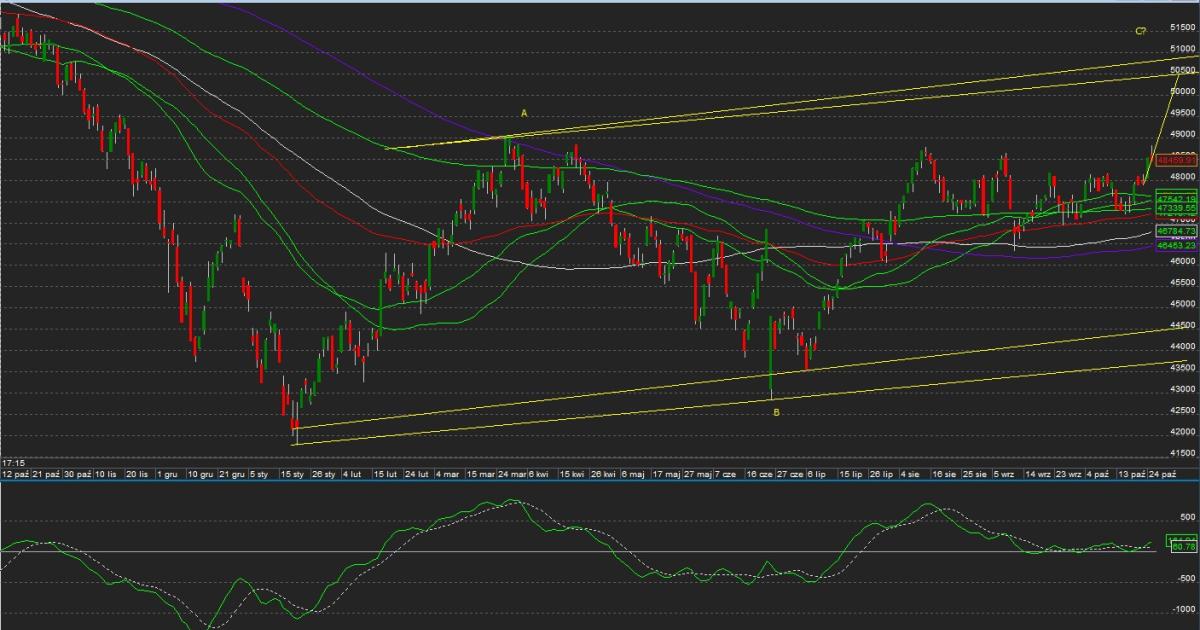The width and height of the screenshot is (1200, 630).
Task: Select the 42000 level on price axis
Action: pos(1183,432)
